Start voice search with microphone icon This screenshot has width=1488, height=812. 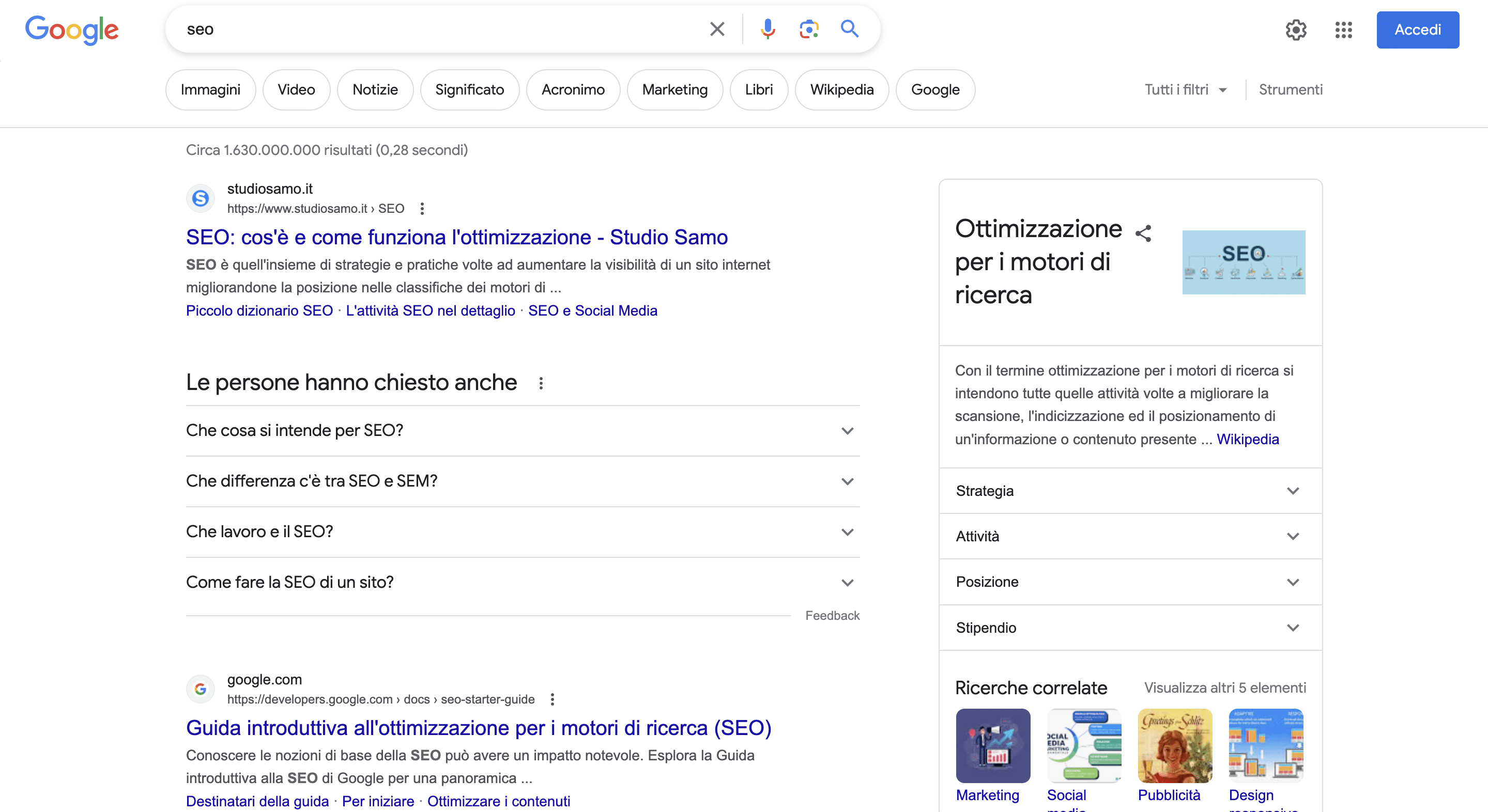tap(768, 29)
